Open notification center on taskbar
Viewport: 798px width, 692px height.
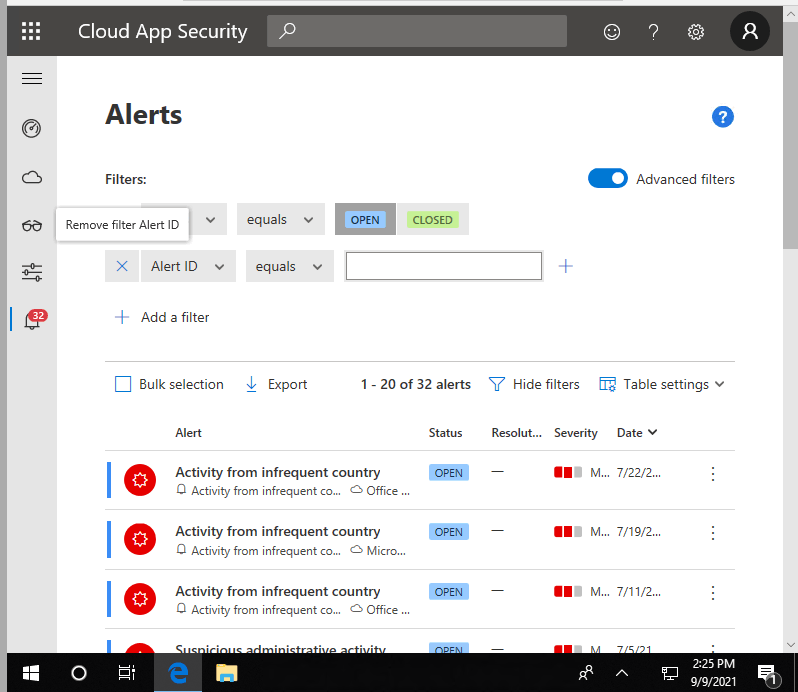point(768,674)
